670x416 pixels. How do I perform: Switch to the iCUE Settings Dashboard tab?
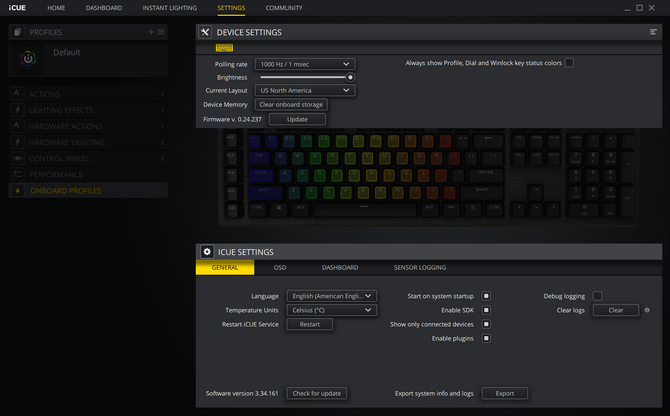[x=340, y=267]
